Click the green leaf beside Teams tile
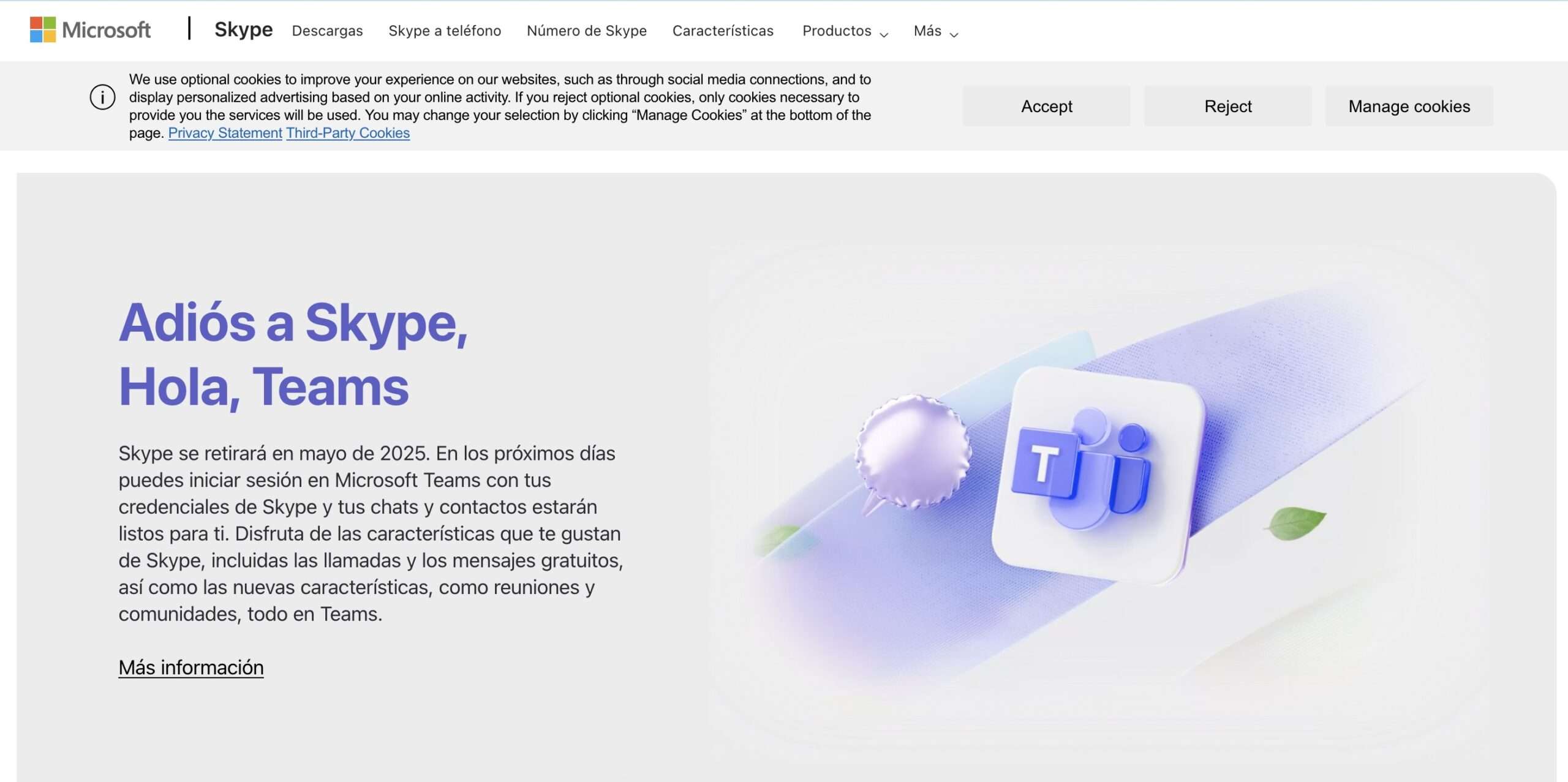1568x782 pixels. point(1296,522)
